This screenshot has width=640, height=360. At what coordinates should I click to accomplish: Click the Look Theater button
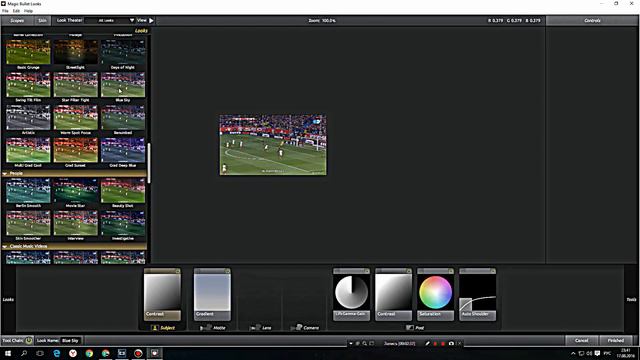[69, 20]
